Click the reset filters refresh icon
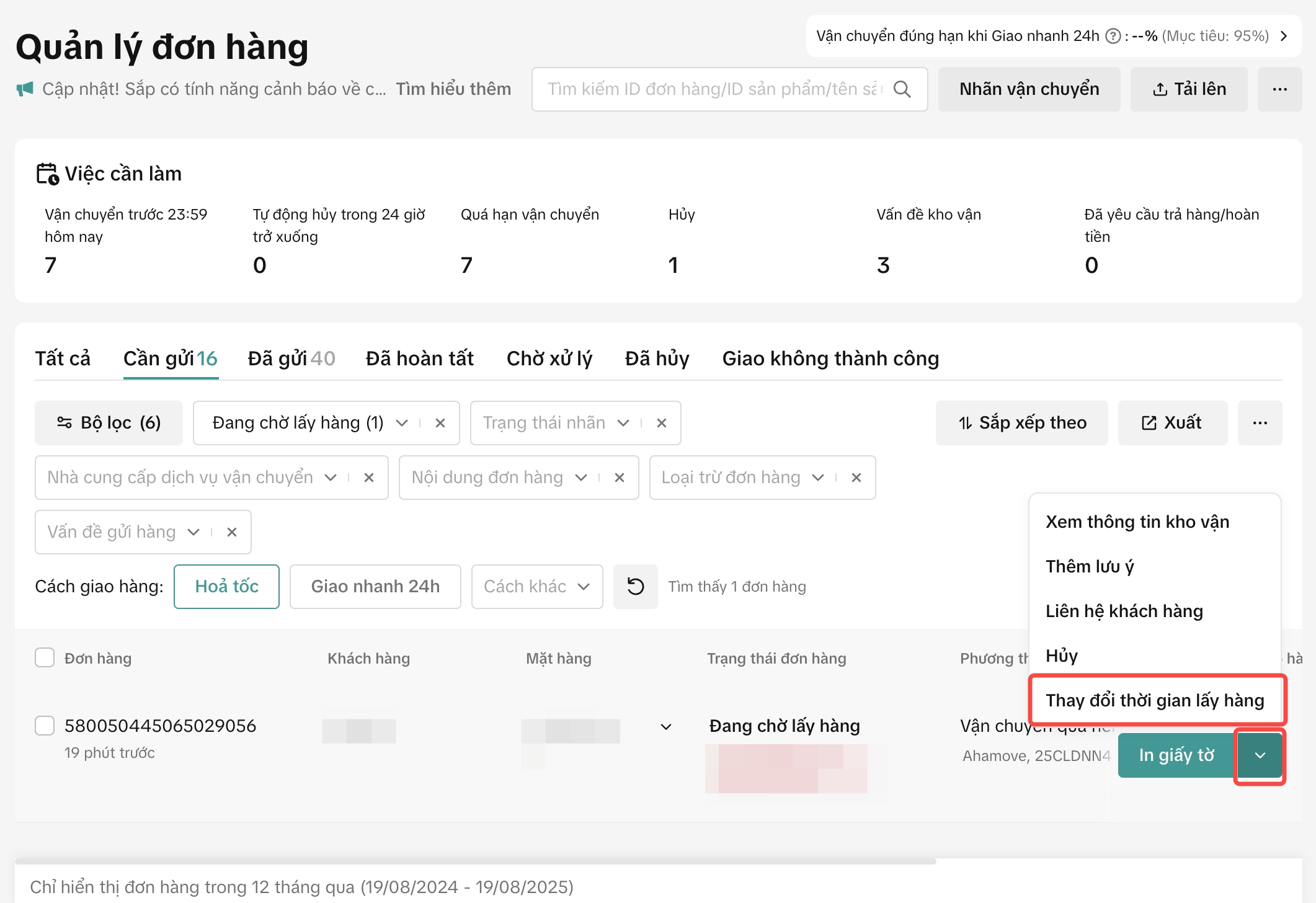The height and width of the screenshot is (903, 1316). pyautogui.click(x=635, y=586)
